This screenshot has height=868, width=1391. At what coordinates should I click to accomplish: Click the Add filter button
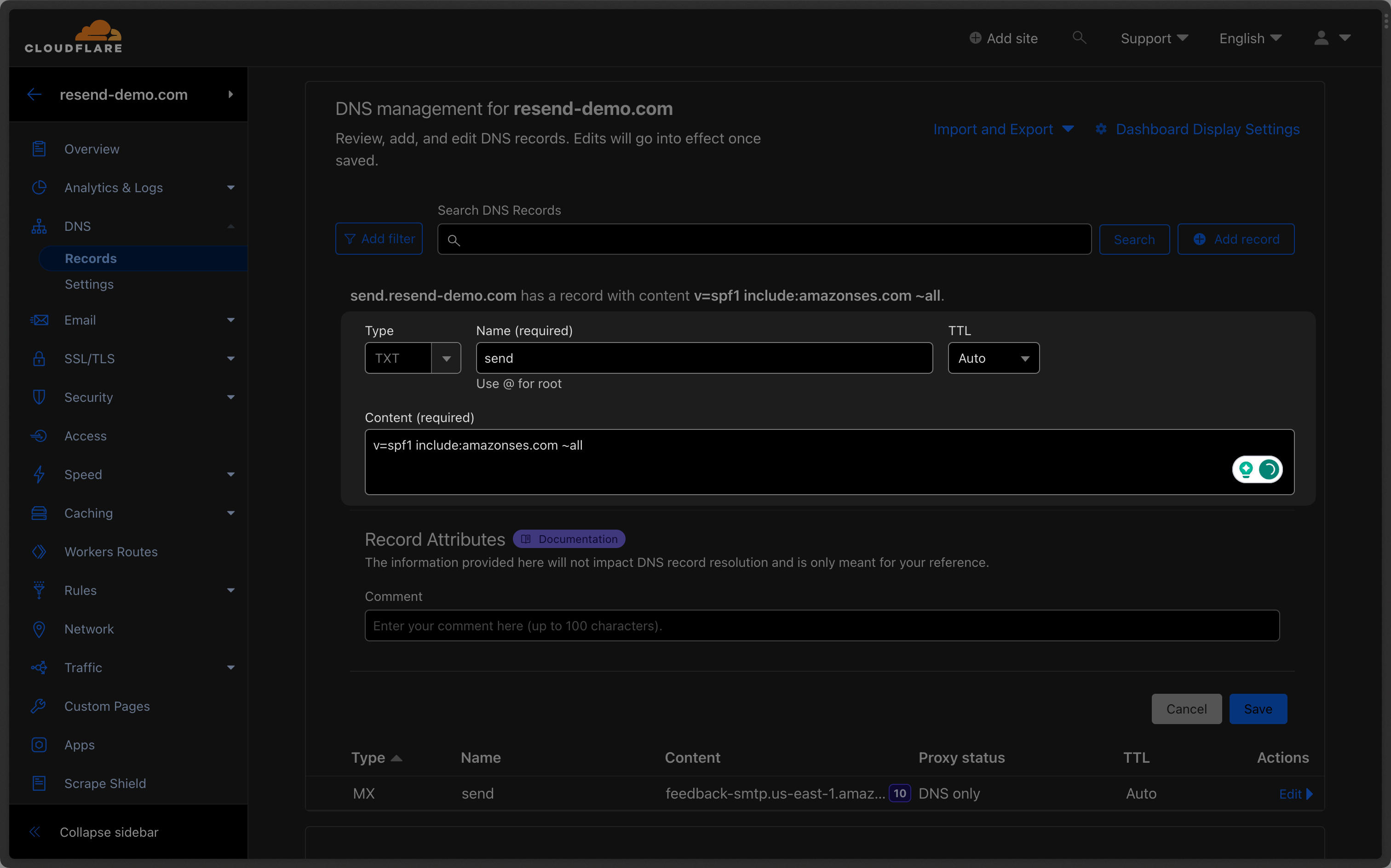click(x=379, y=239)
